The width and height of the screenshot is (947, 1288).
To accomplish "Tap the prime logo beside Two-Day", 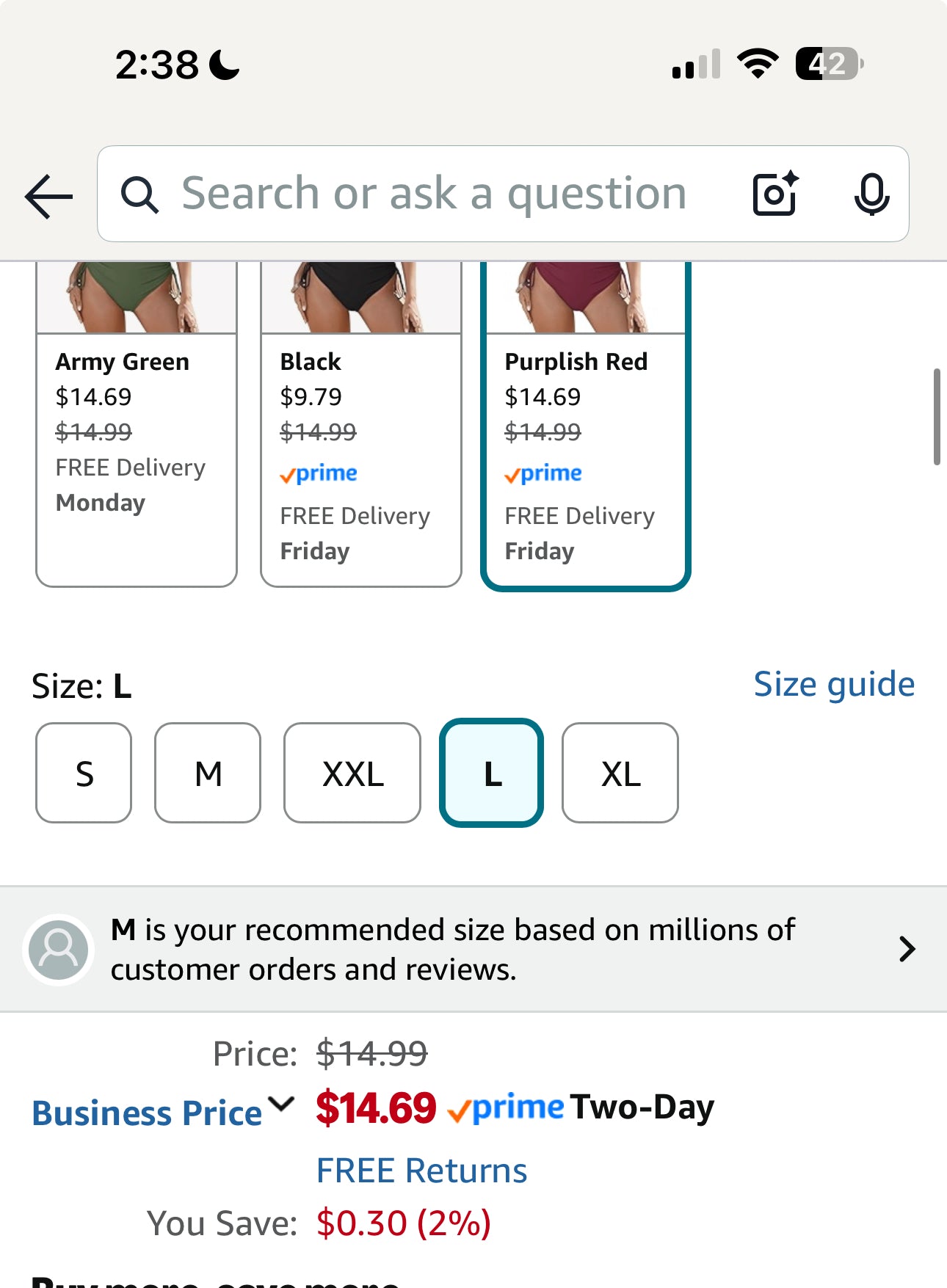I will [x=507, y=1108].
